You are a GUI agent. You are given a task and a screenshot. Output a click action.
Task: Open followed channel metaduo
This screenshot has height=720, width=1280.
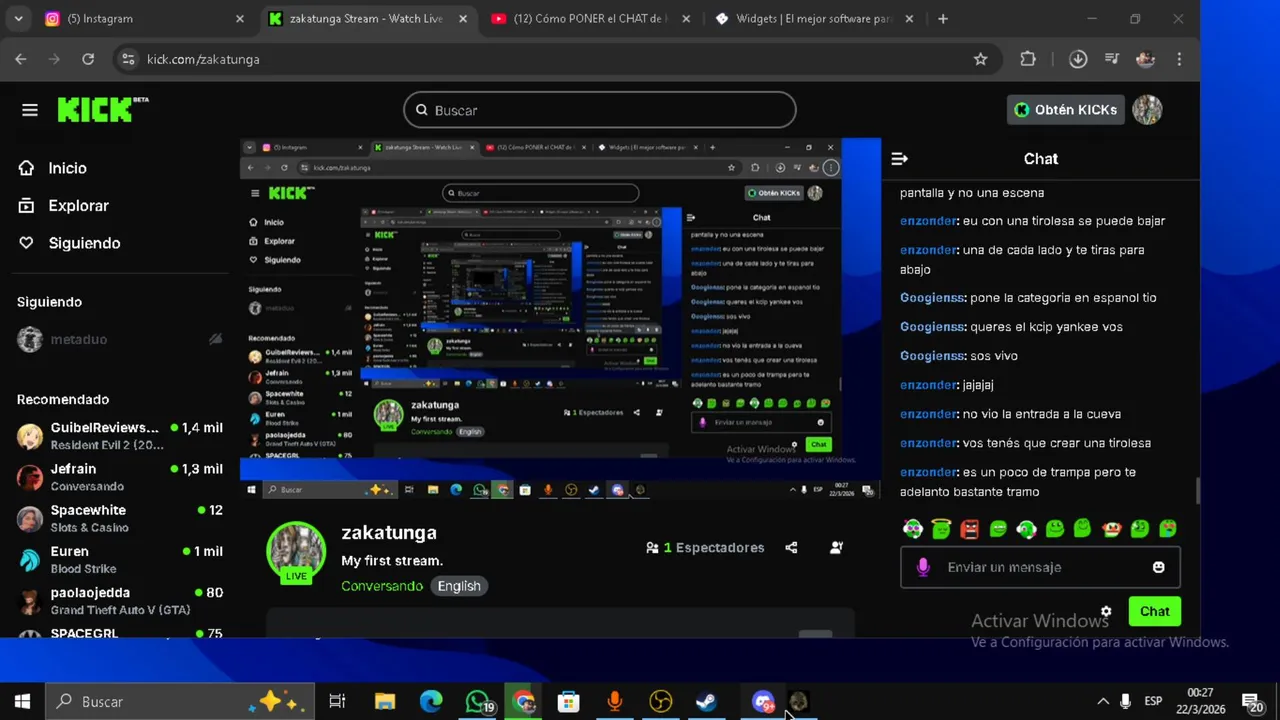[120, 339]
